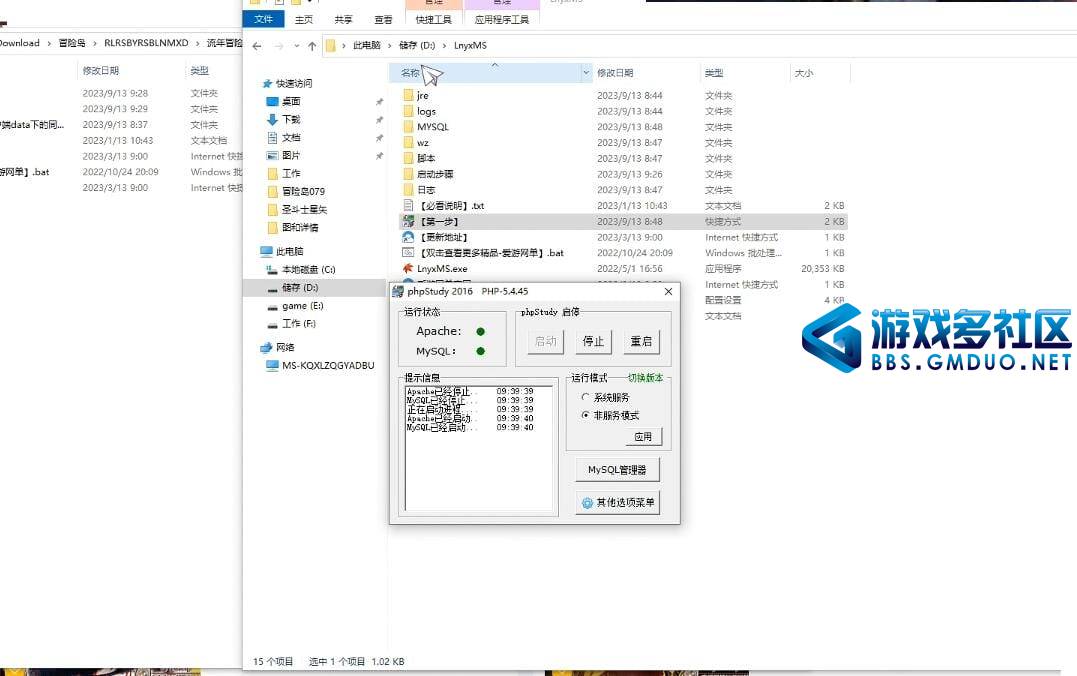Switch to the 共享 ribbon tab

(343, 20)
